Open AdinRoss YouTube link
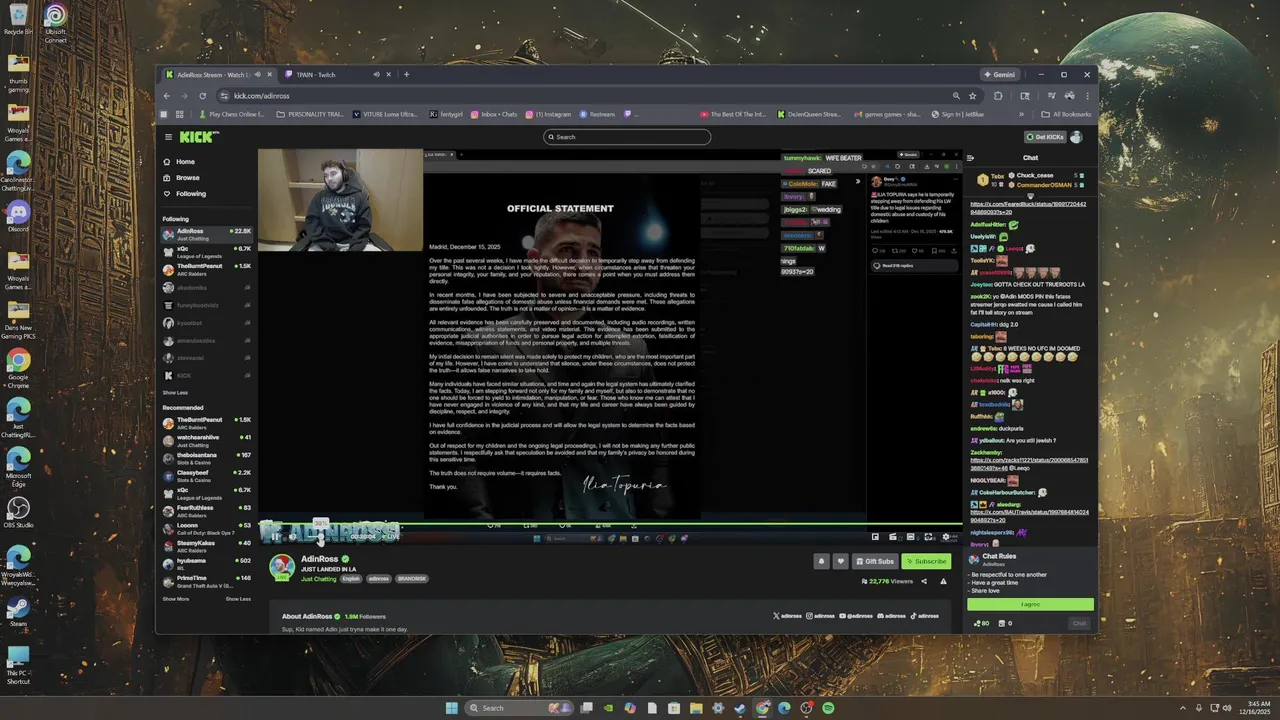The height and width of the screenshot is (720, 1280). (x=857, y=616)
